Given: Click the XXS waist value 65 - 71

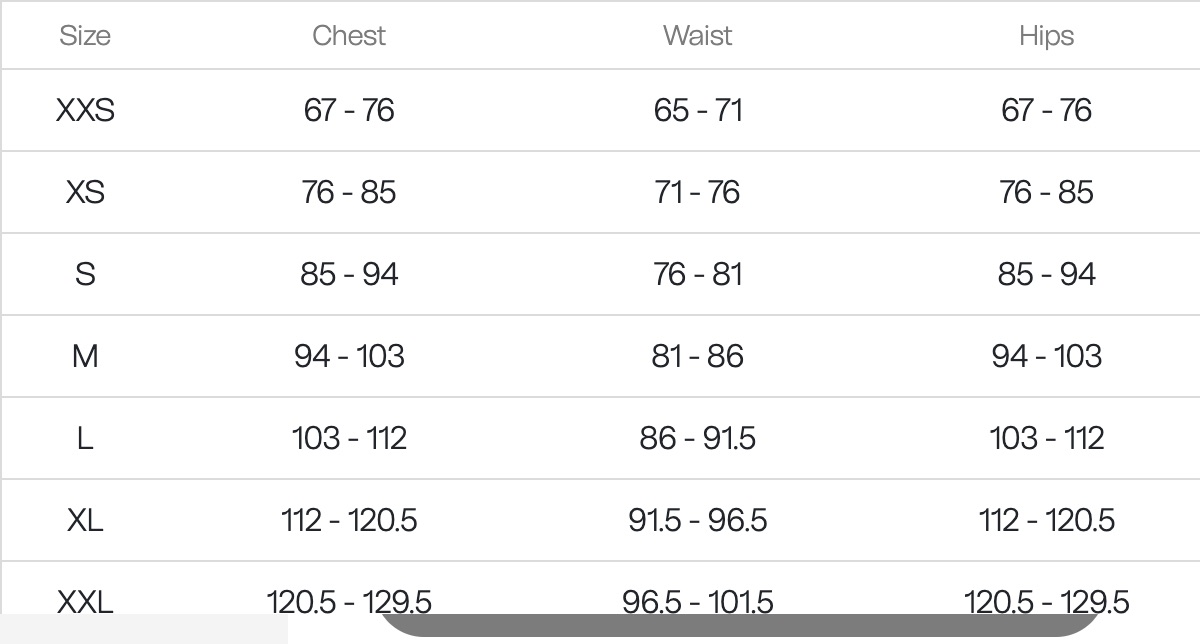Looking at the screenshot, I should pos(698,110).
